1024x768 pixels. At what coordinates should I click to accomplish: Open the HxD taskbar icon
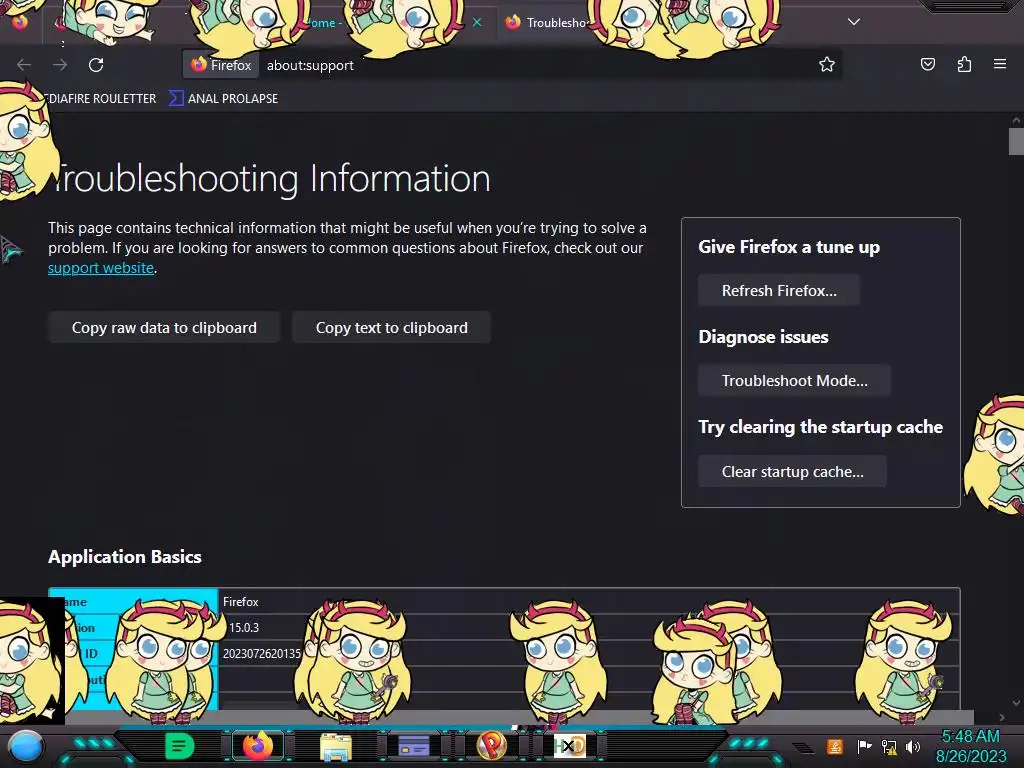click(569, 746)
